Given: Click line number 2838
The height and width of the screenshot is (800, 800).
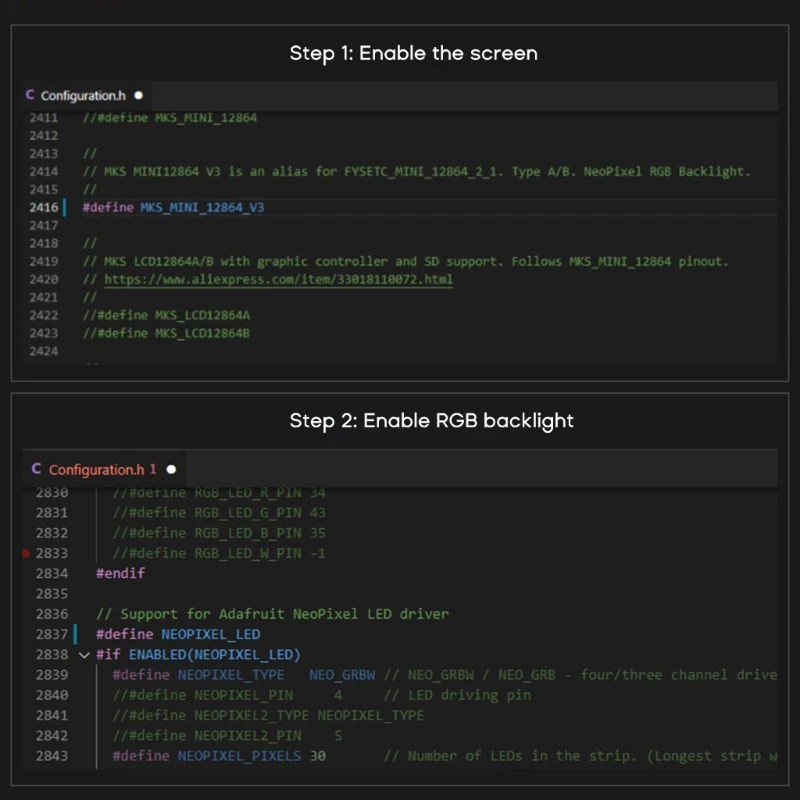Looking at the screenshot, I should [x=52, y=655].
